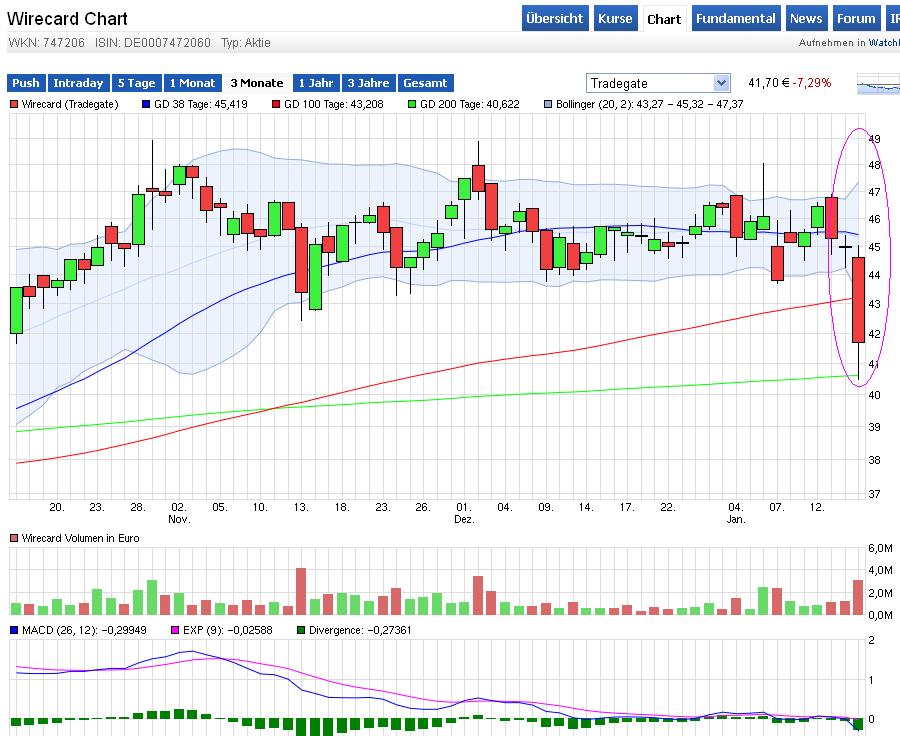
Task: Select the Chart tab
Action: tap(664, 19)
